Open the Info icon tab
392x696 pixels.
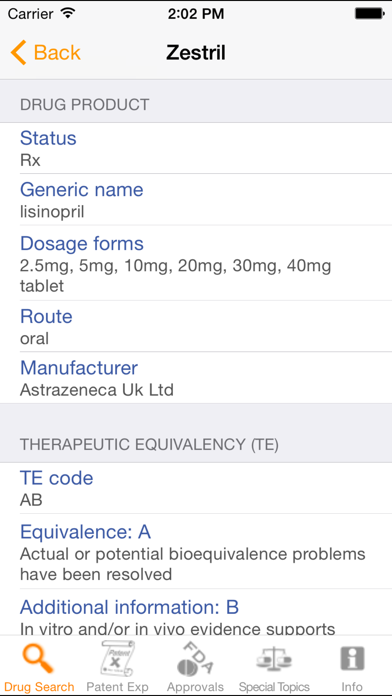(352, 659)
